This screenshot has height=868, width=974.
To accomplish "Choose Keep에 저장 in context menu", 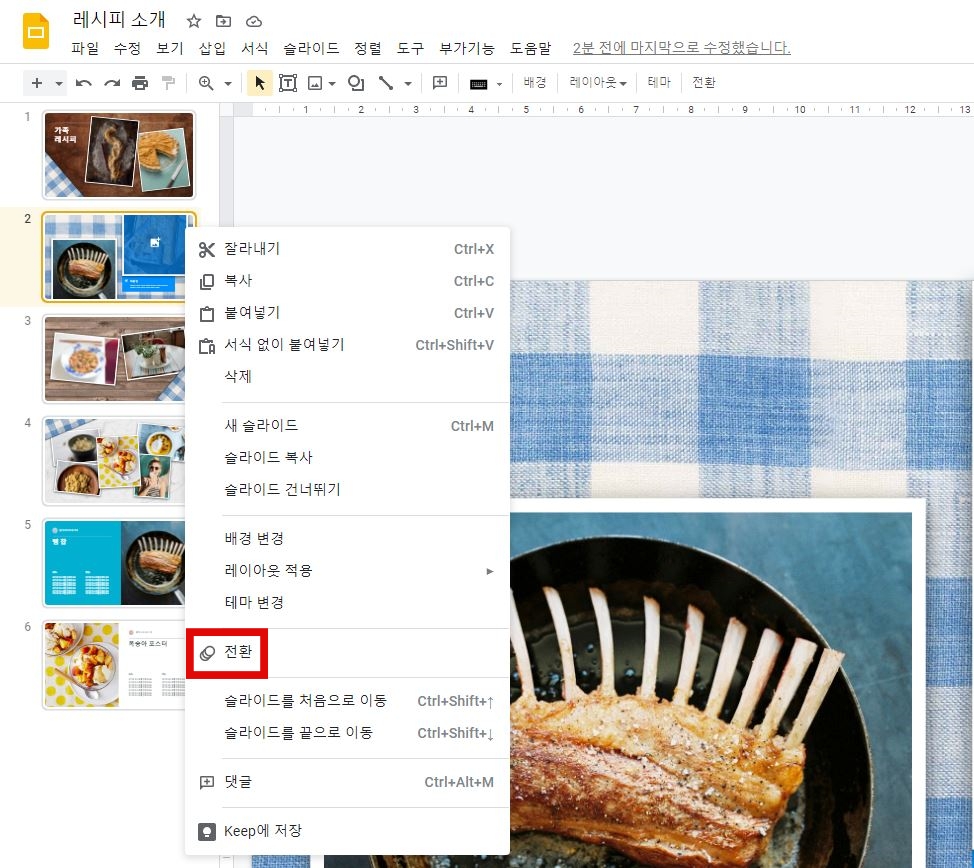I will coord(347,831).
